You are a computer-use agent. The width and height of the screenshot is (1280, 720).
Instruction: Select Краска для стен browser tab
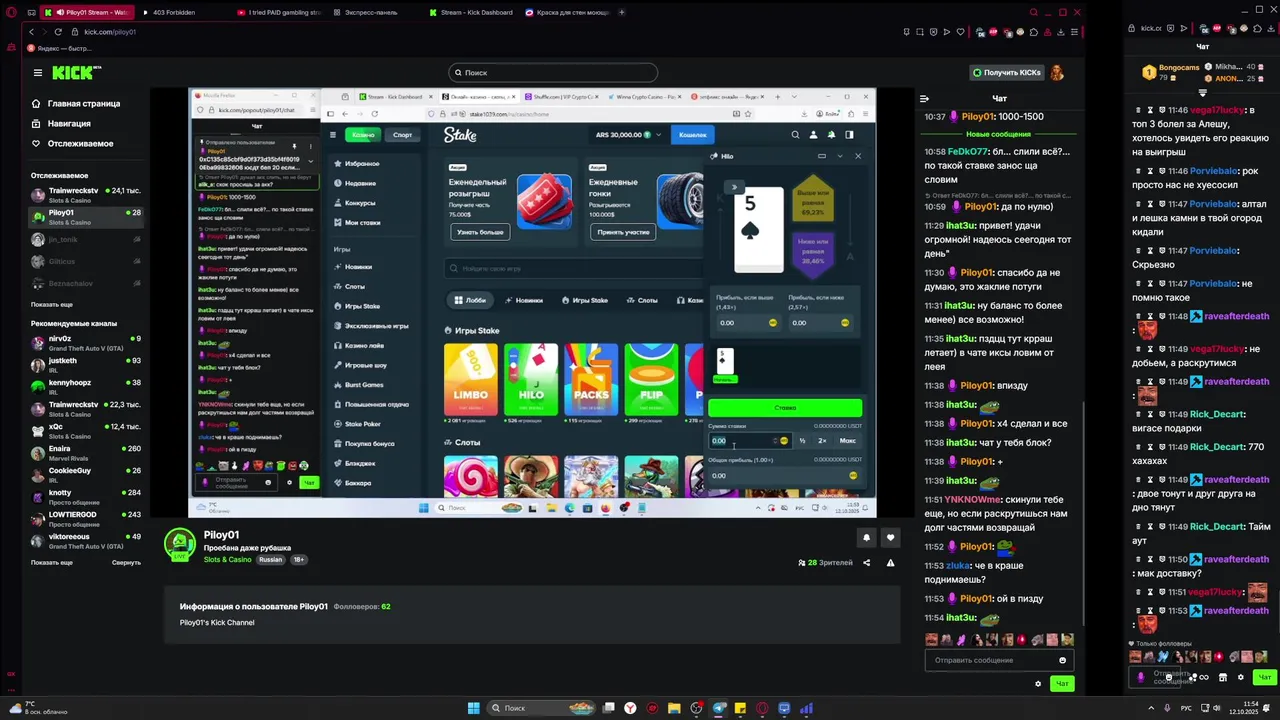[x=568, y=12]
